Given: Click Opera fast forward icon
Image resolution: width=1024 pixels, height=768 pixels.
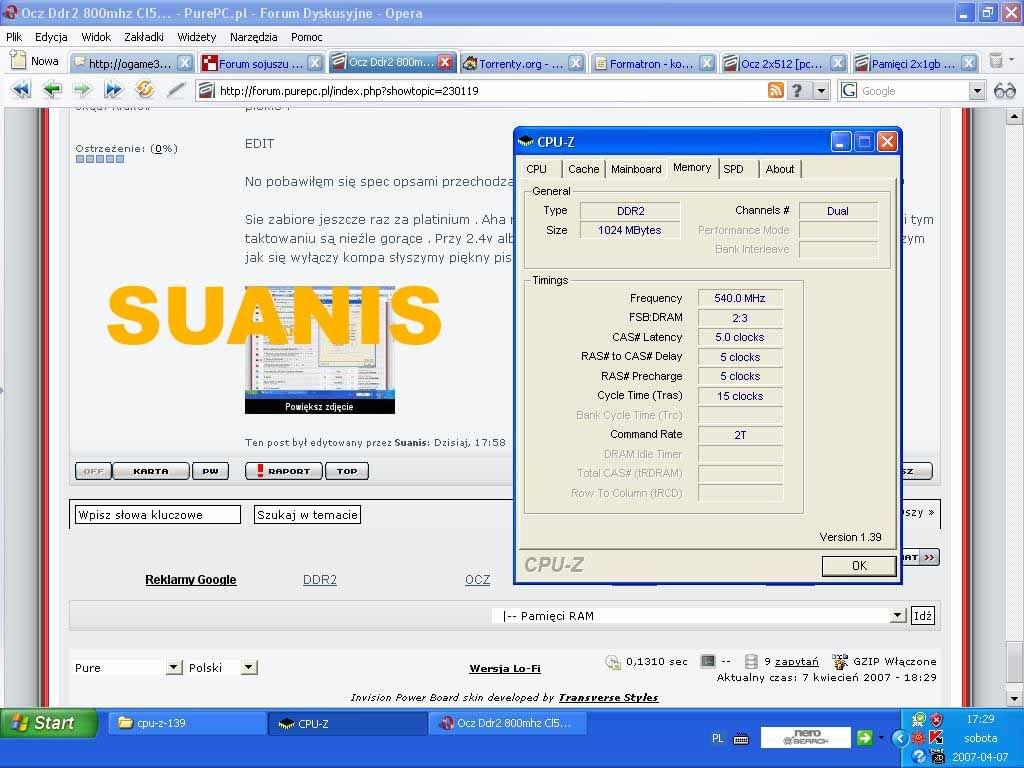Looking at the screenshot, I should tap(113, 89).
